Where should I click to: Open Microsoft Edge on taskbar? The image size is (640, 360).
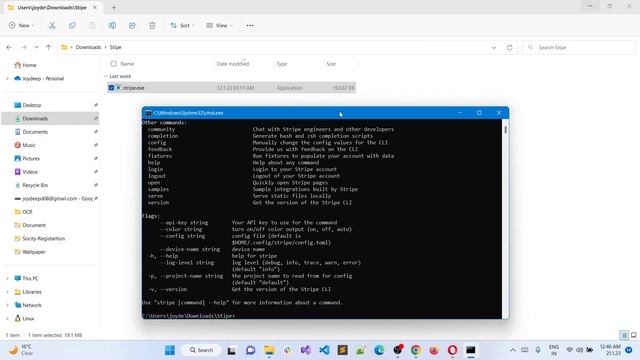point(379,350)
